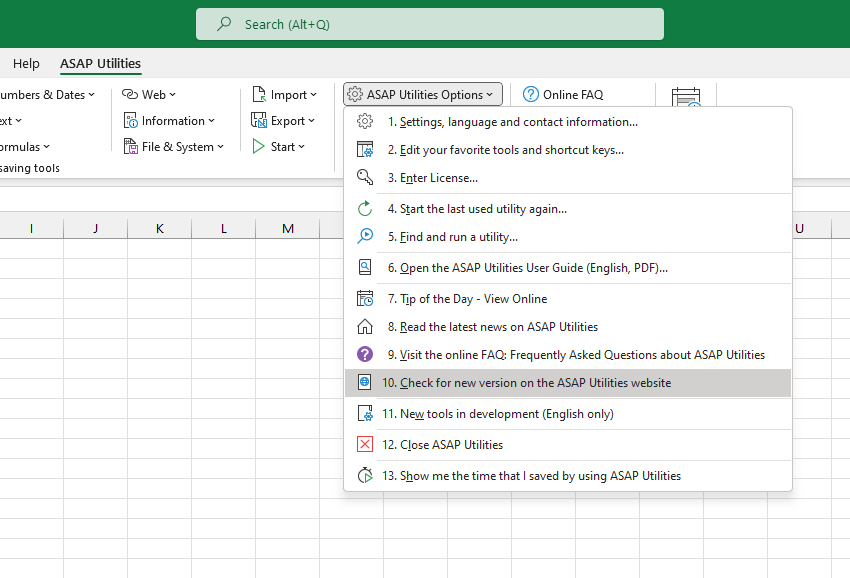The height and width of the screenshot is (578, 850).
Task: Click the Web tools icon
Action: pos(129,94)
